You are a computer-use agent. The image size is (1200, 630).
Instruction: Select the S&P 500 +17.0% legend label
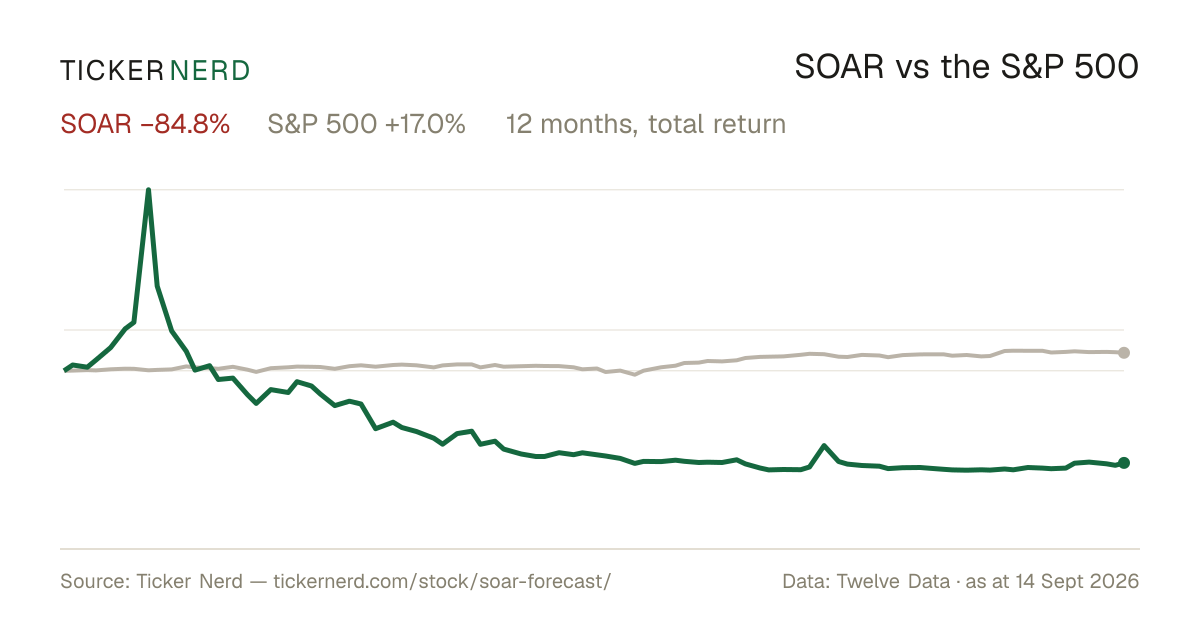tap(367, 124)
